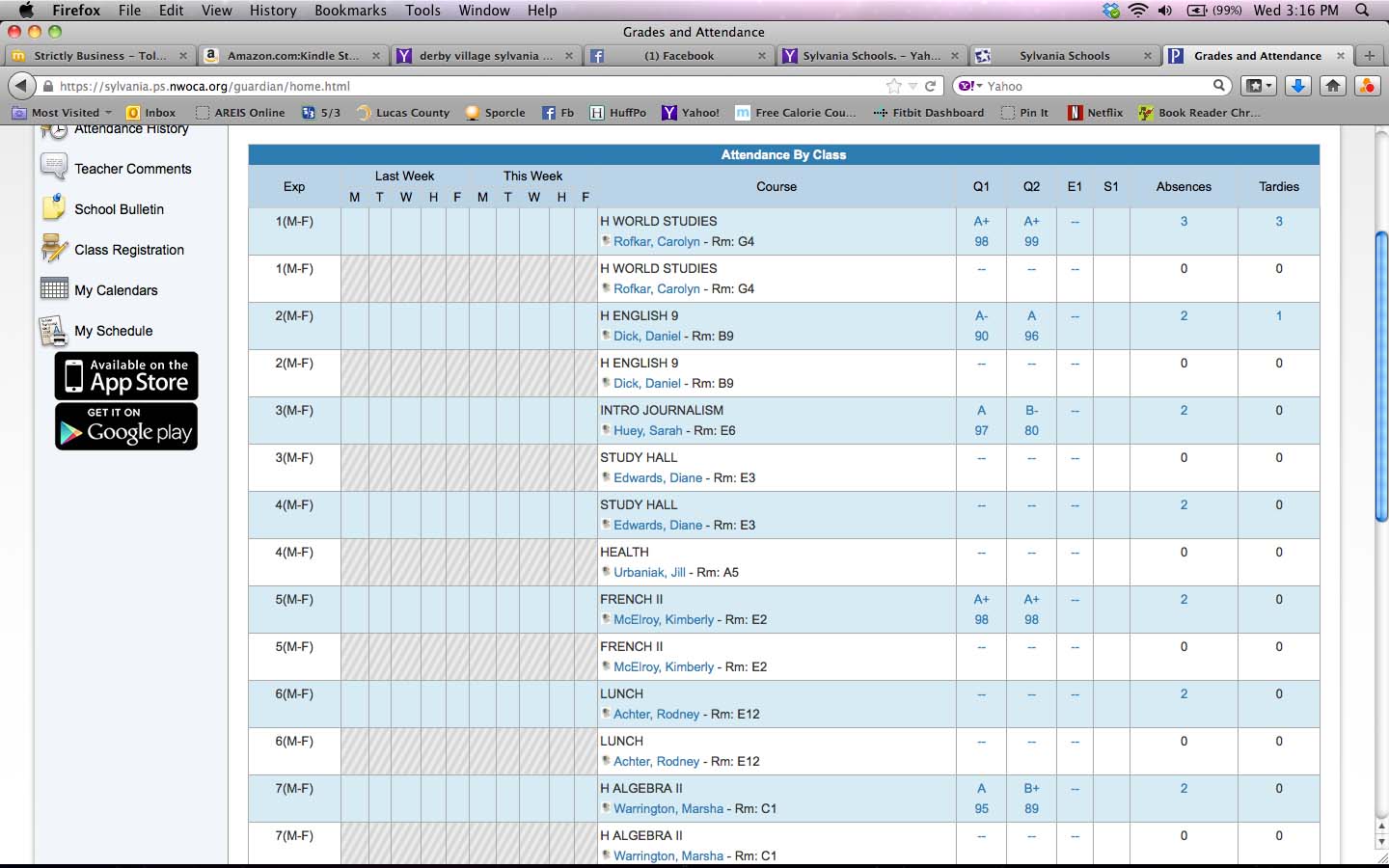1389x868 pixels.
Task: Open the Bookmarks menu in menu bar
Action: click(350, 10)
